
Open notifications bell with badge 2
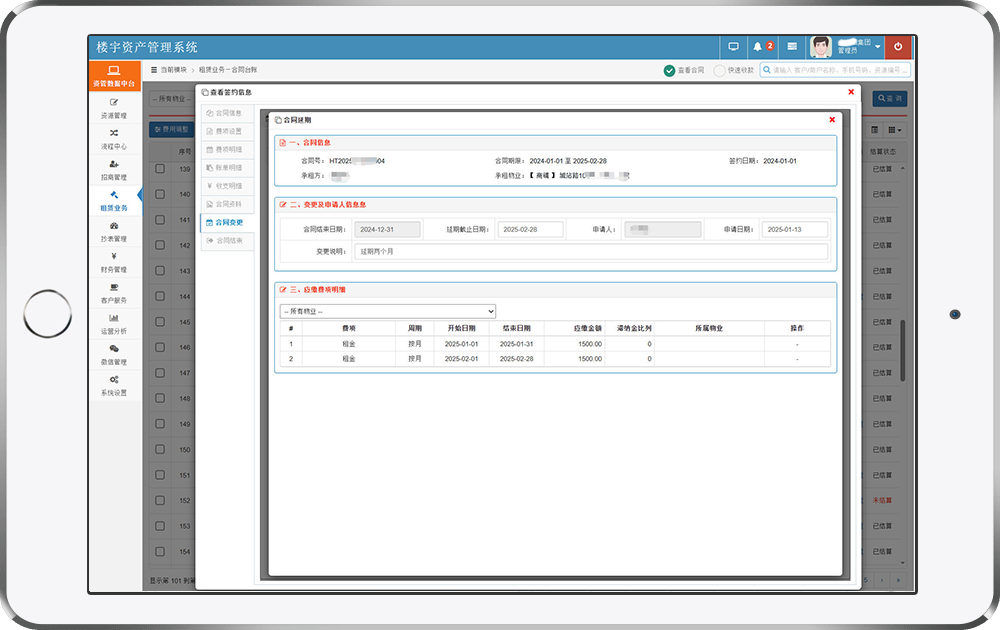click(761, 47)
